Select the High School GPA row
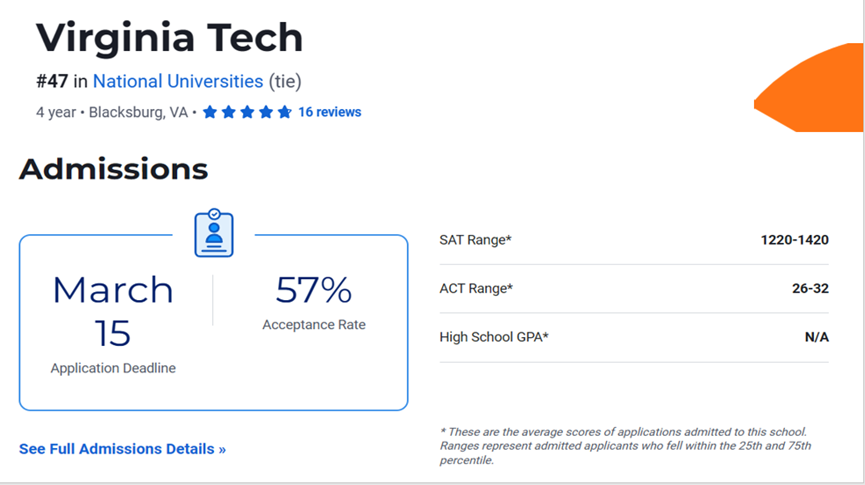The image size is (865, 485). click(634, 337)
